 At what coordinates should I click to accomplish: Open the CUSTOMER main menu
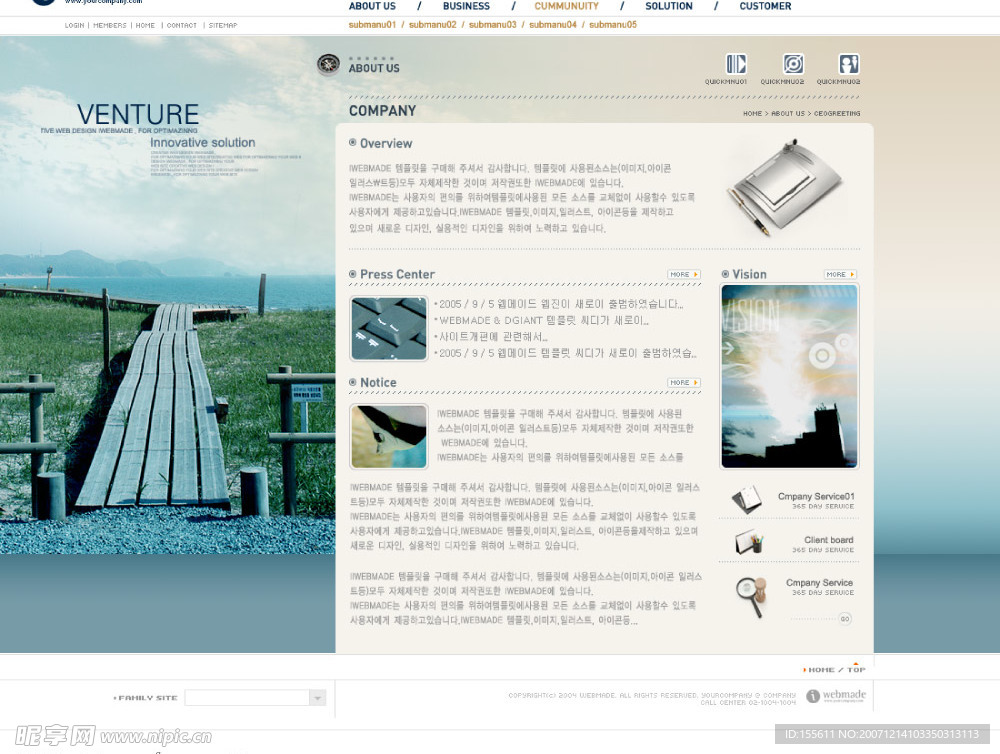(765, 6)
